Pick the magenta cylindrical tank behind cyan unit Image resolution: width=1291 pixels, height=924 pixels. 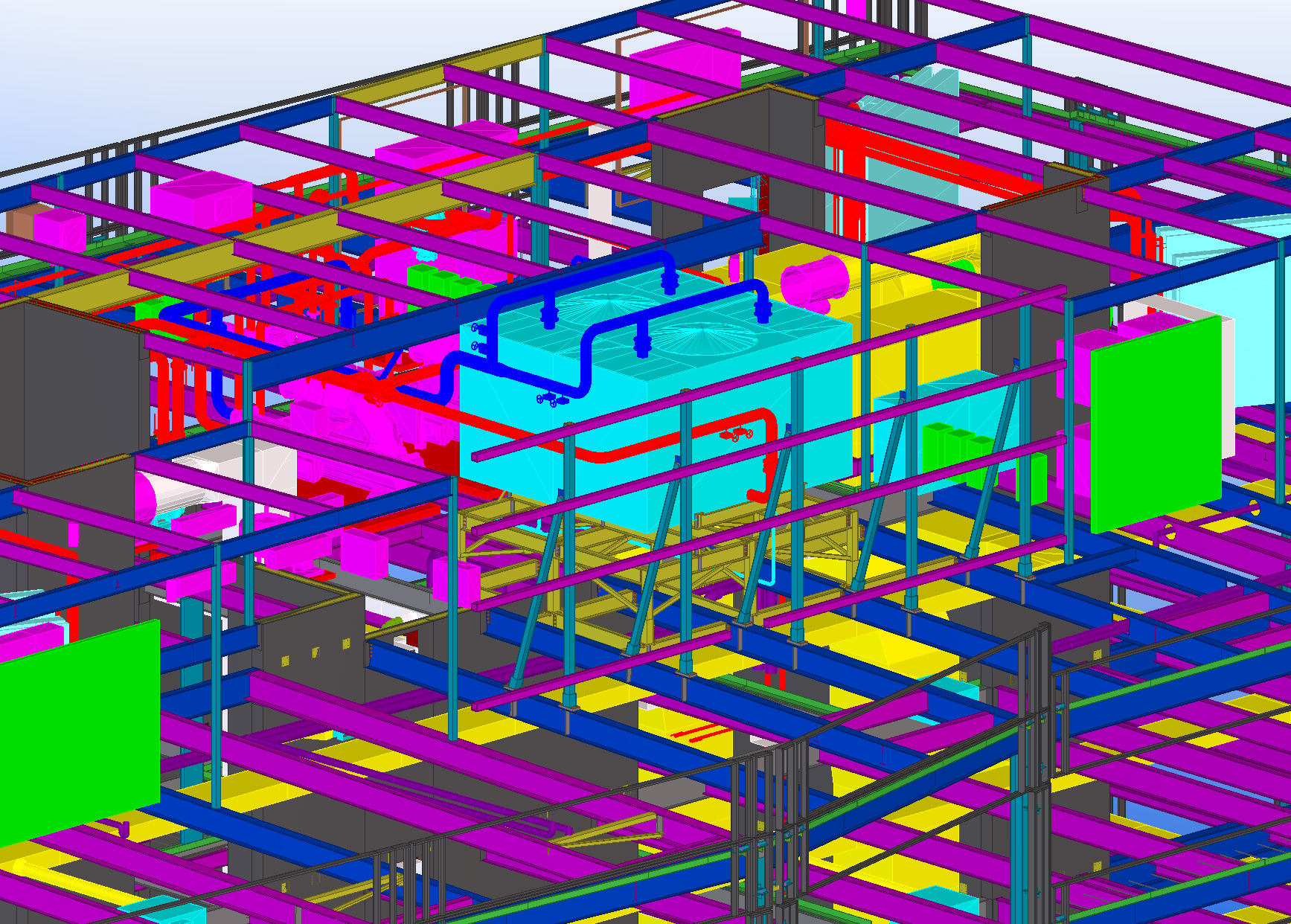[815, 281]
